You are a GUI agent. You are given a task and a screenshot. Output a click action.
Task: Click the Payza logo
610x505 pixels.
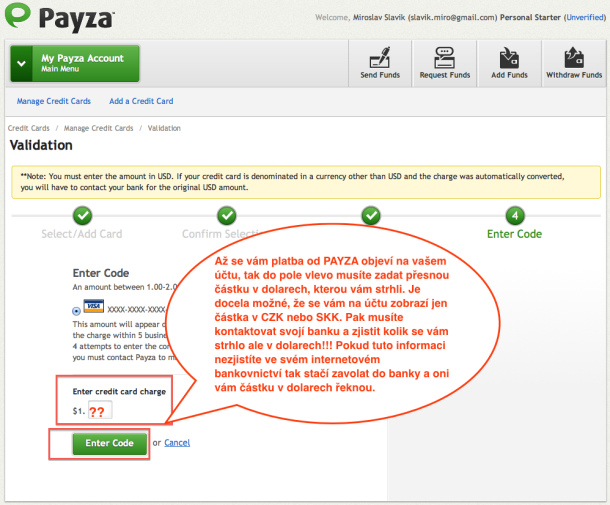tap(59, 17)
